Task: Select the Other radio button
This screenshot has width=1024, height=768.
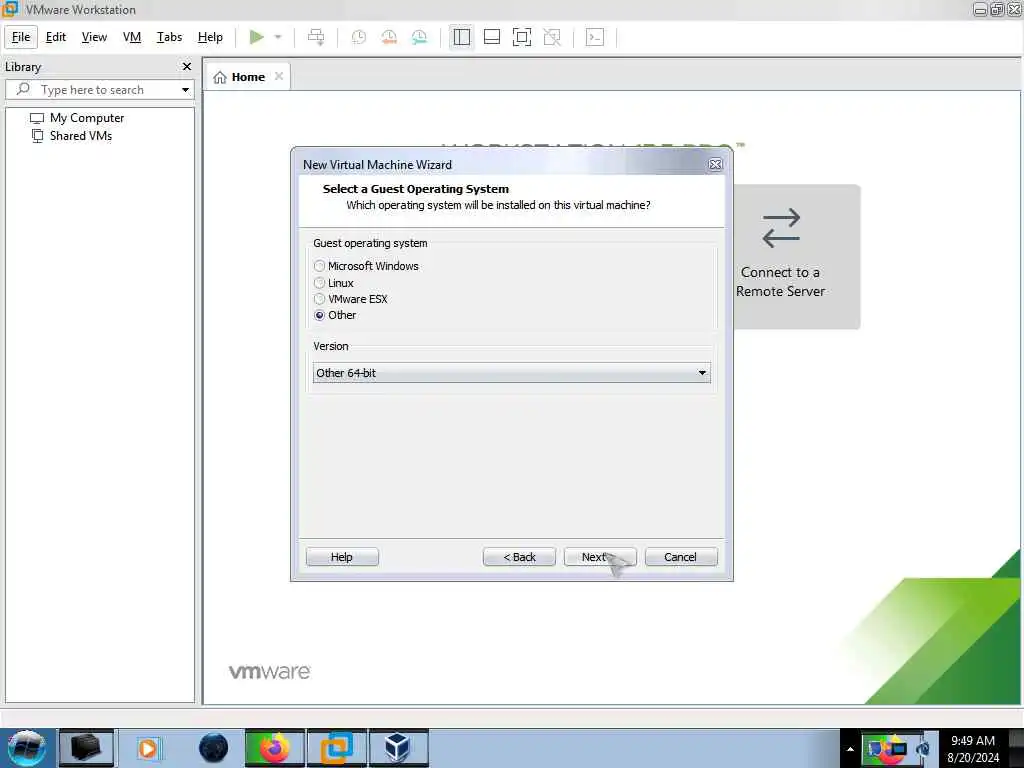Action: click(x=319, y=315)
